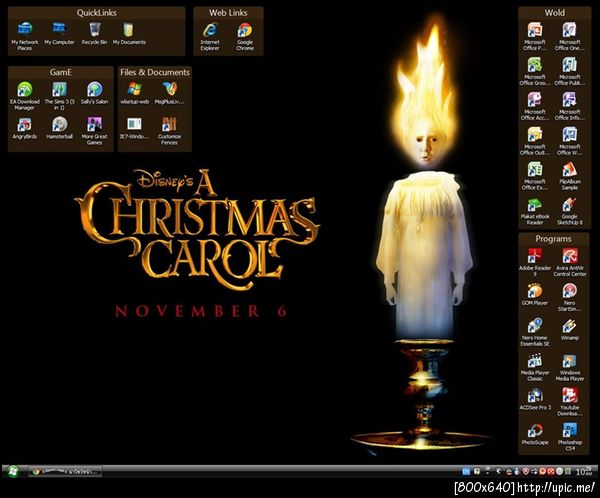Open Customize Fences shortcut
This screenshot has height=498, width=600.
tap(169, 131)
